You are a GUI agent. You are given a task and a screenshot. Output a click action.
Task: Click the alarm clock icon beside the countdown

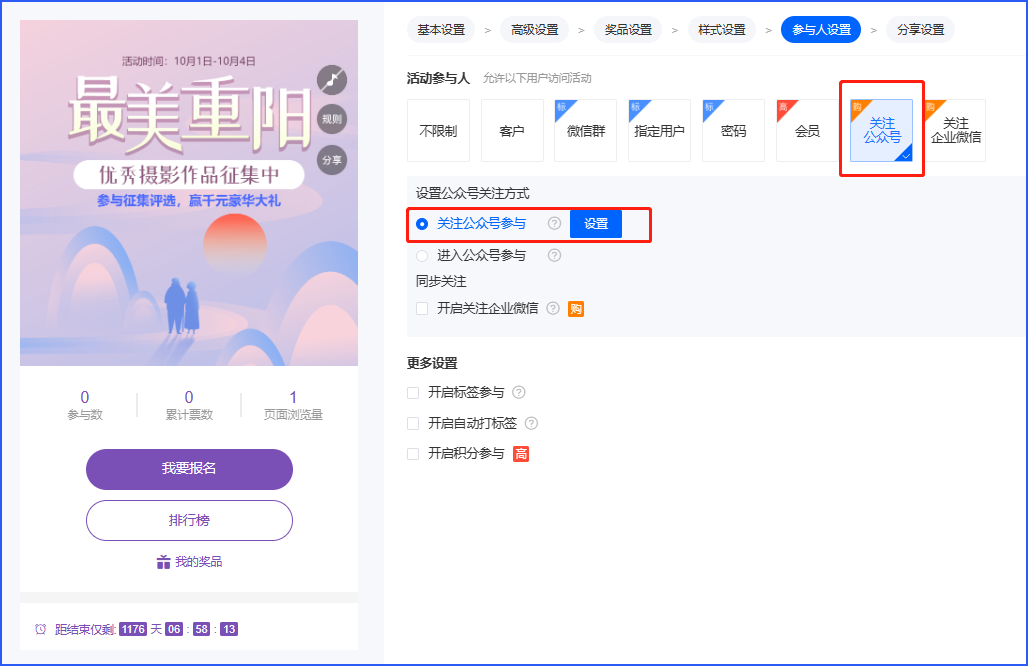41,629
